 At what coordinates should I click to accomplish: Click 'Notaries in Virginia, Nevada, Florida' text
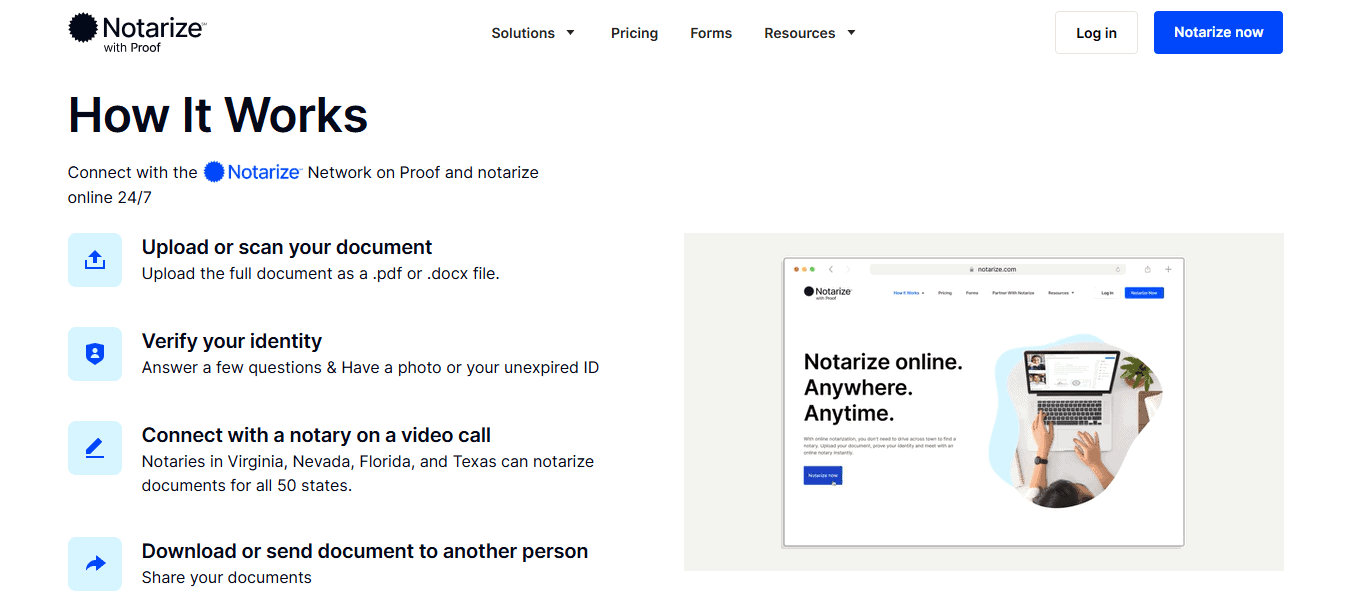368,473
